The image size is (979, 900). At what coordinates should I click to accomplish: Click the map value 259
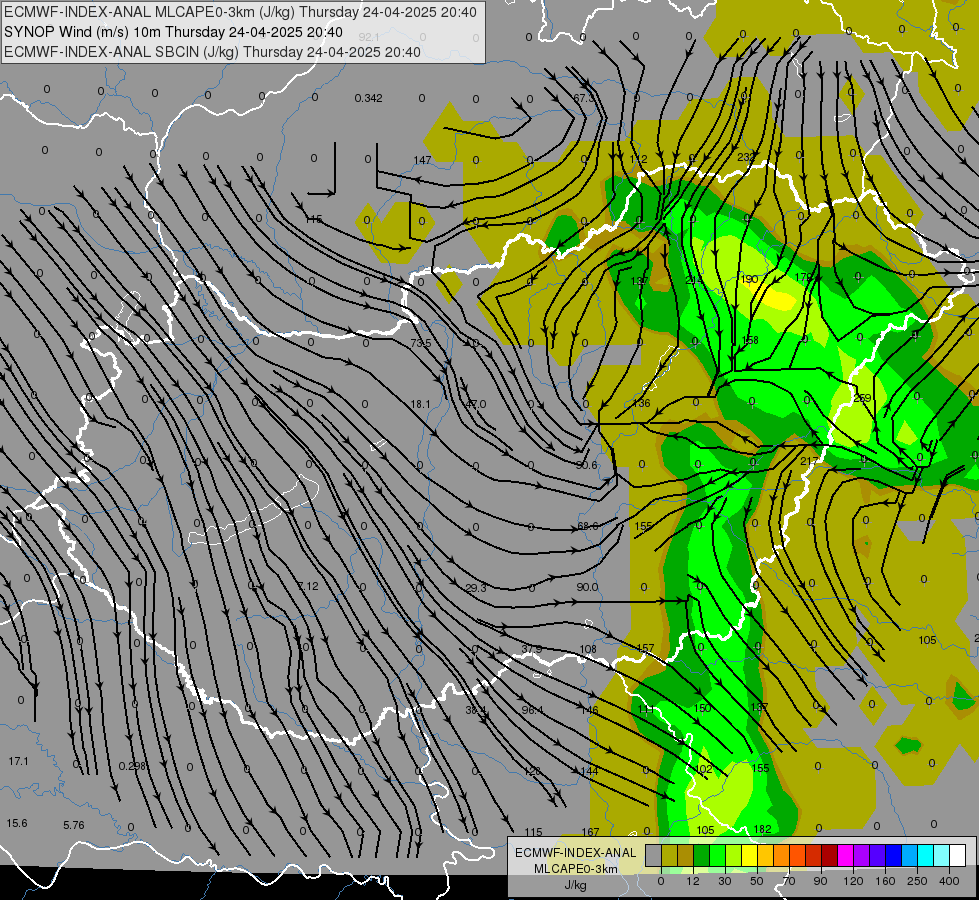tap(862, 398)
